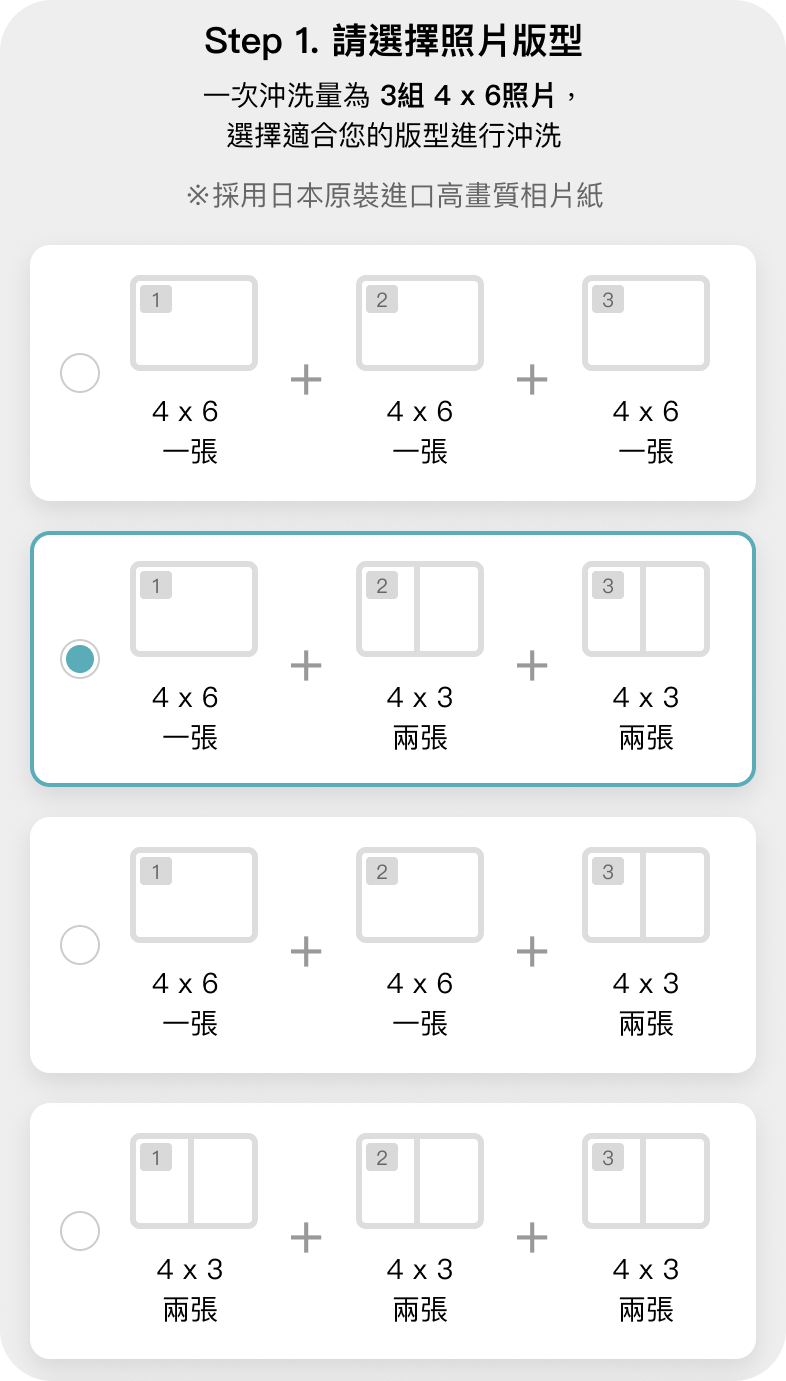Screen dimensions: 786x1381
Task: Choose the two 4x6 plus one 4x3 radio
Action: [80, 945]
